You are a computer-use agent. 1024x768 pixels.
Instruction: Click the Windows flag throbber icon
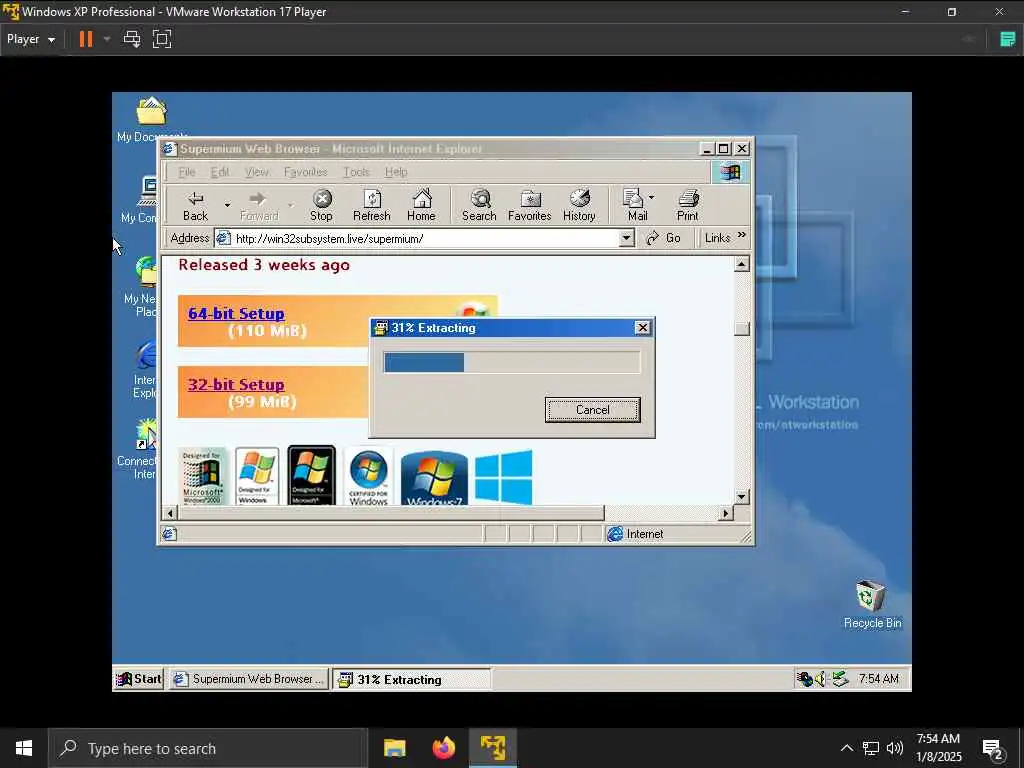(730, 172)
